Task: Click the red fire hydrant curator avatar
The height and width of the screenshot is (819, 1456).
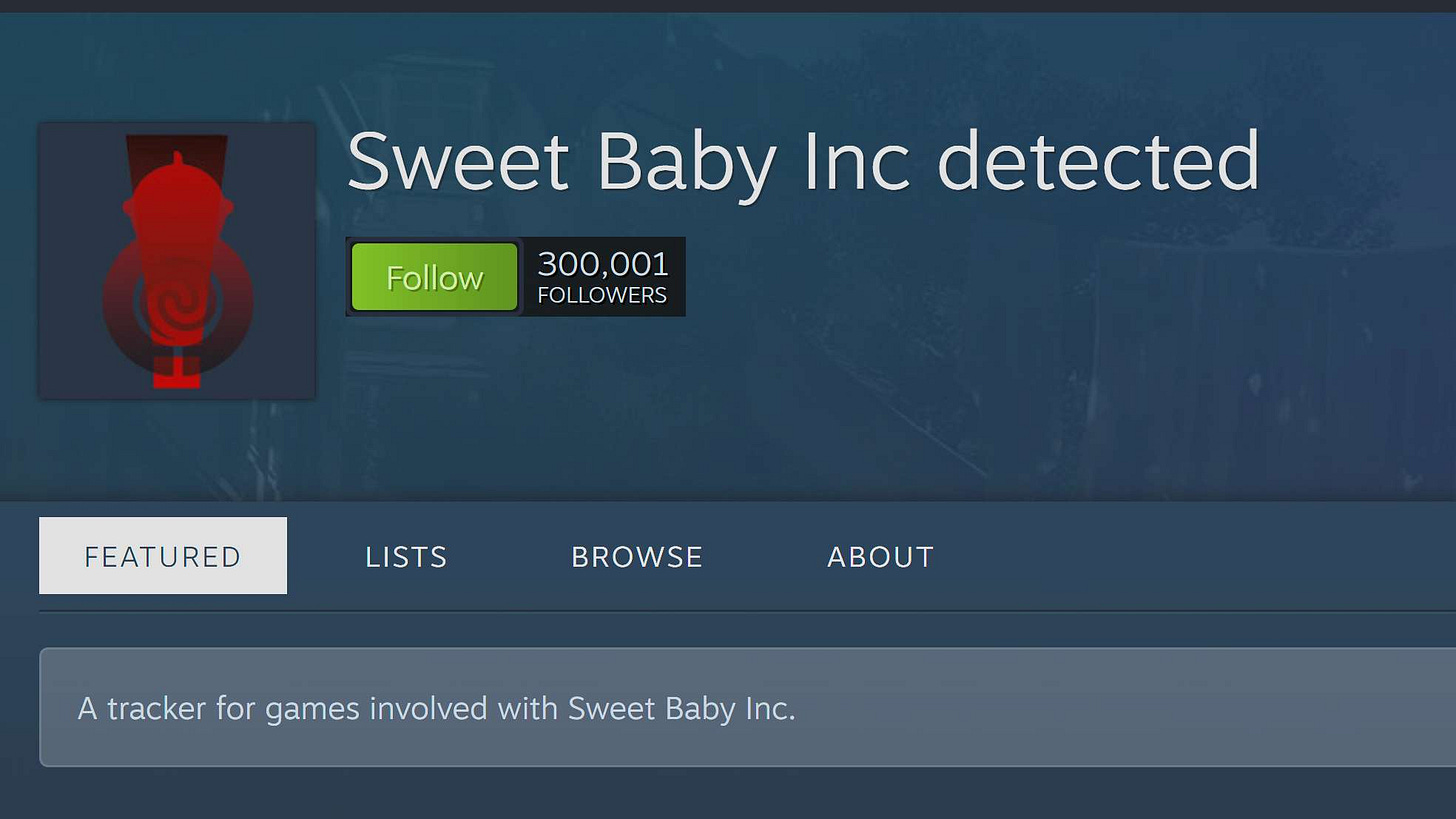Action: click(176, 260)
